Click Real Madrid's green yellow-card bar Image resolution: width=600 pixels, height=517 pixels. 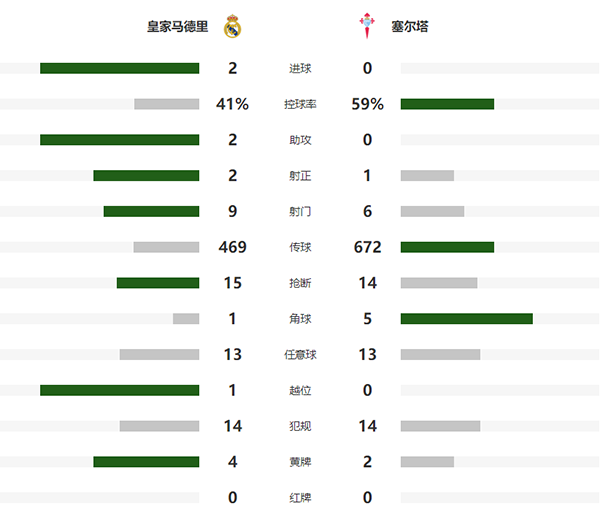(146, 462)
